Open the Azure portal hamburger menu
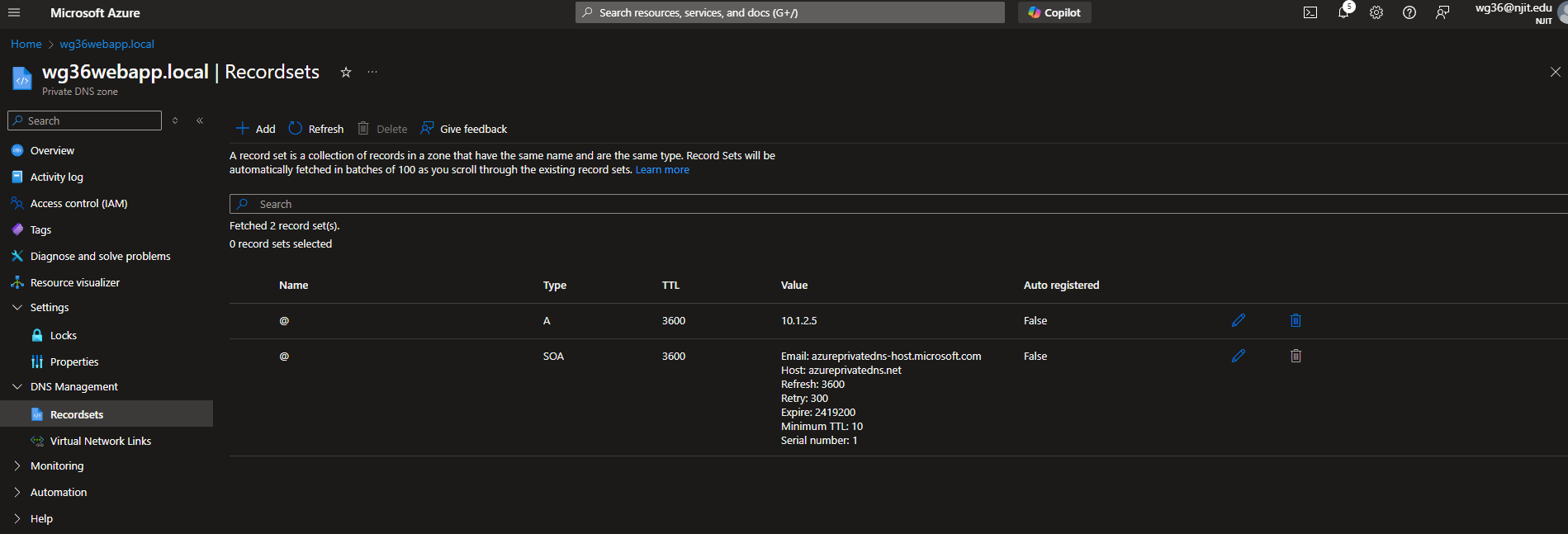 click(14, 12)
